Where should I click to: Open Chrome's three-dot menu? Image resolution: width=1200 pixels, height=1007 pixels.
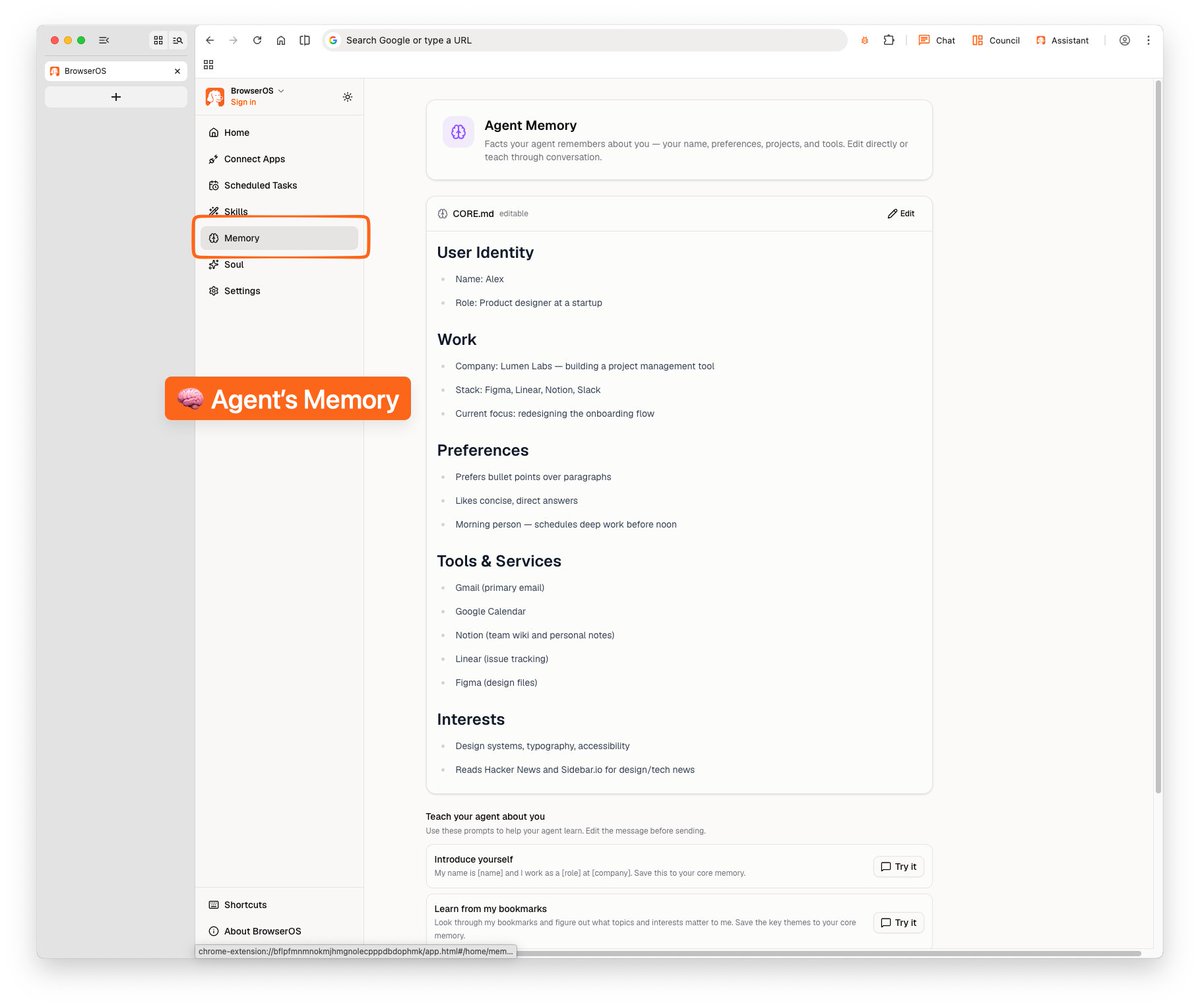click(1148, 40)
